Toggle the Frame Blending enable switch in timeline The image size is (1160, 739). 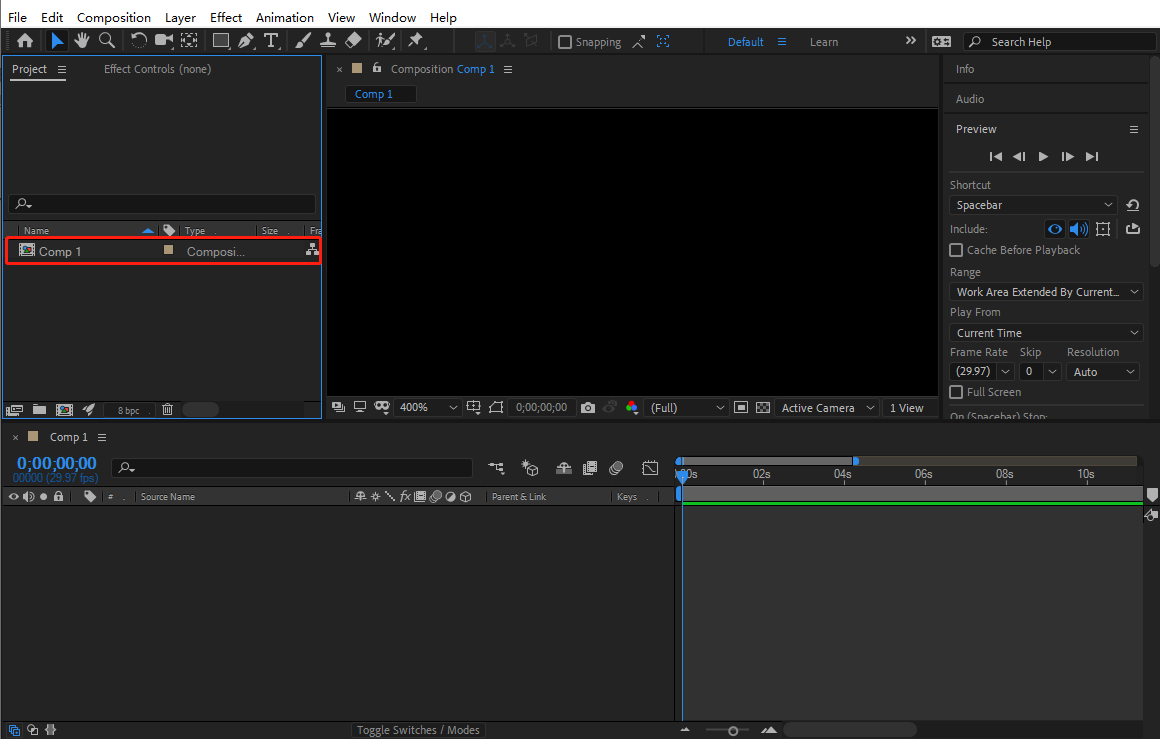[x=590, y=468]
